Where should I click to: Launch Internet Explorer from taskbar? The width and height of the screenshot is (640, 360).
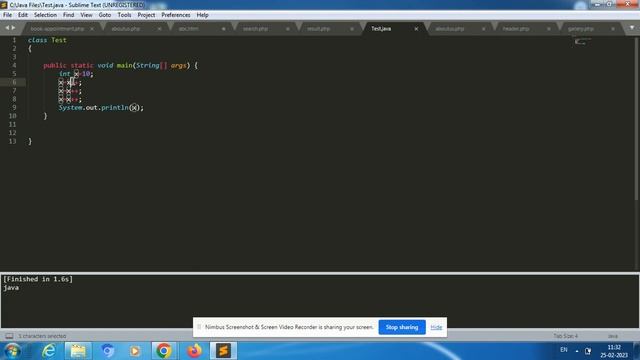(49, 351)
